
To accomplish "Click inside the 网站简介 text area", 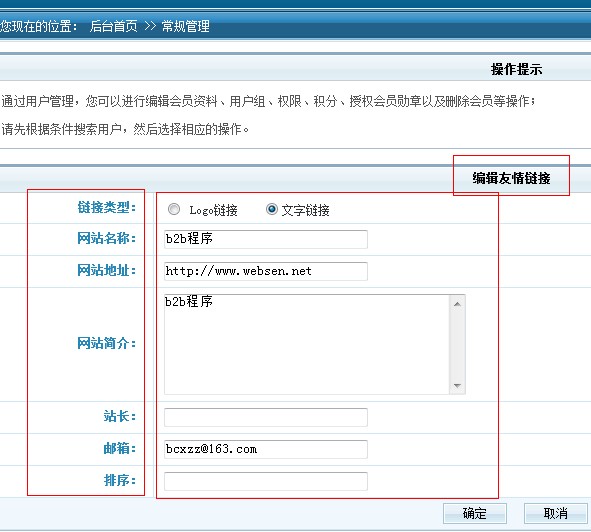I will [307, 344].
